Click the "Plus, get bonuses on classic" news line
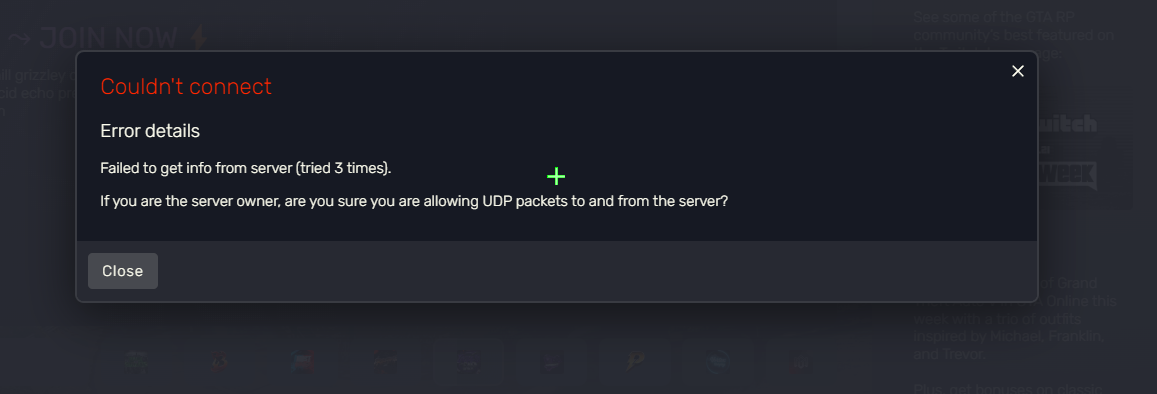The height and width of the screenshot is (394, 1157). point(1008,388)
